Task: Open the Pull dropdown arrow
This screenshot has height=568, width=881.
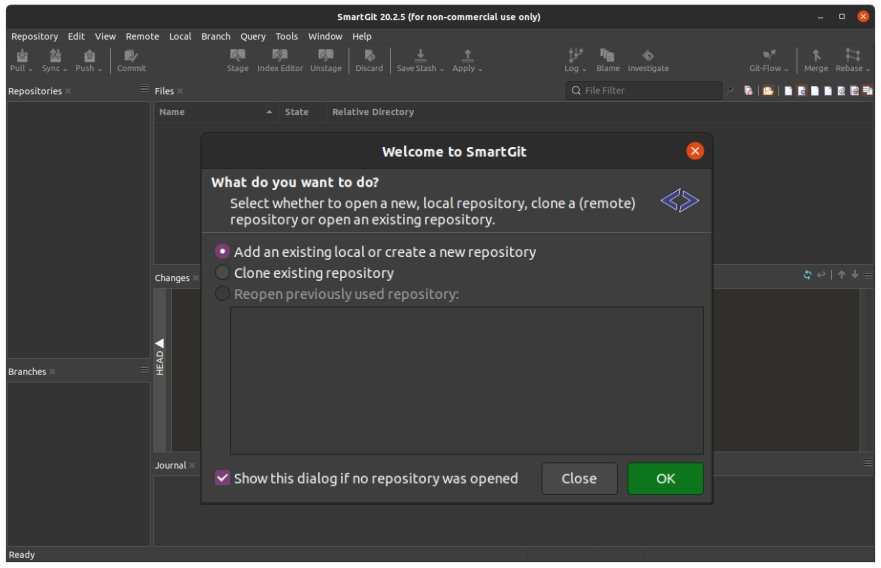Action: [x=30, y=69]
